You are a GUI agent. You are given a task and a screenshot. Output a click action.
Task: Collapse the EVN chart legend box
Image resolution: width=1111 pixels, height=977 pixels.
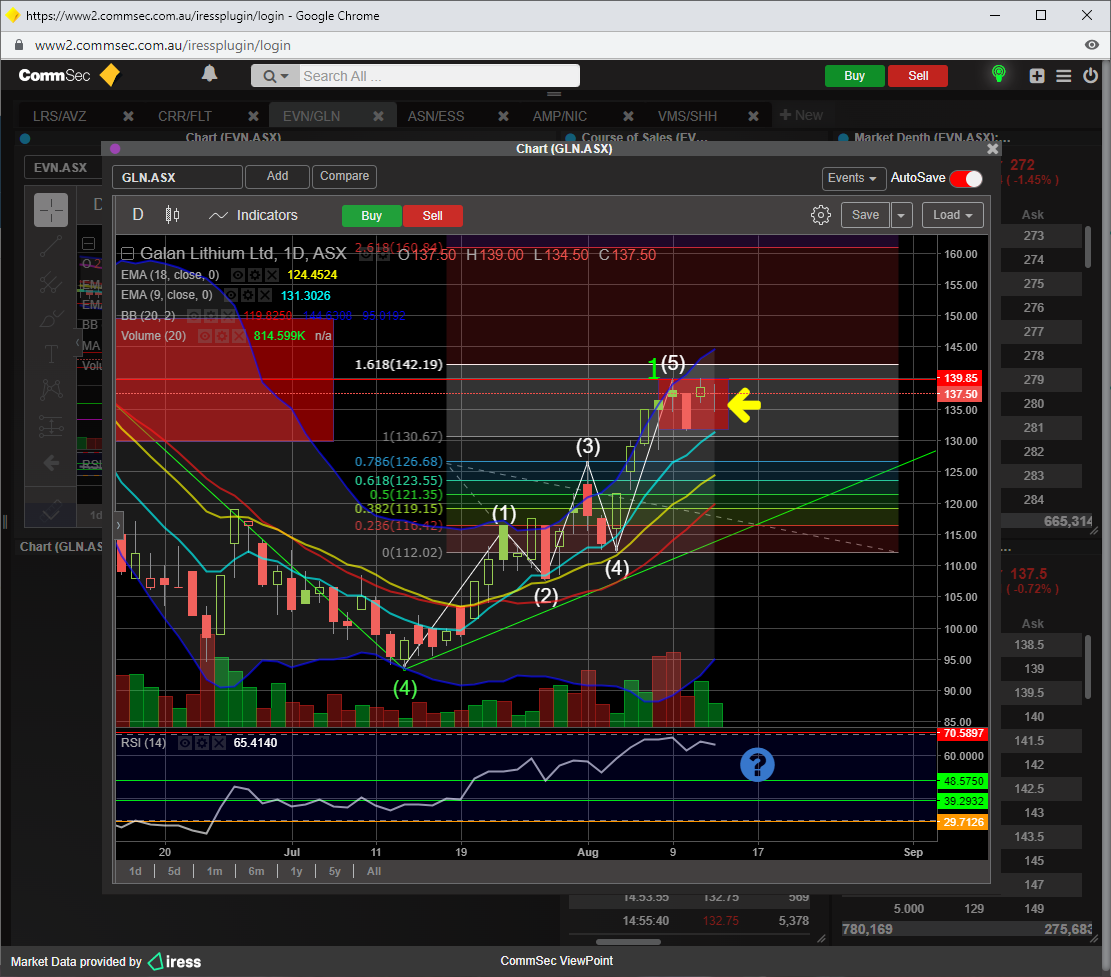(x=89, y=244)
